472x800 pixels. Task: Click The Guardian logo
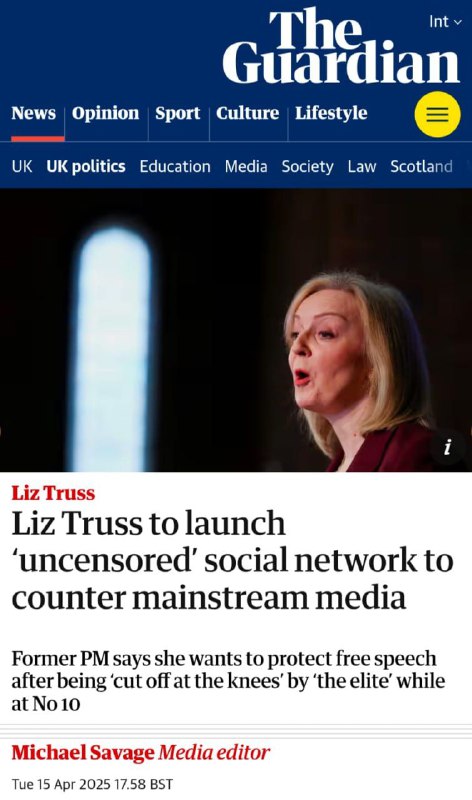[341, 46]
